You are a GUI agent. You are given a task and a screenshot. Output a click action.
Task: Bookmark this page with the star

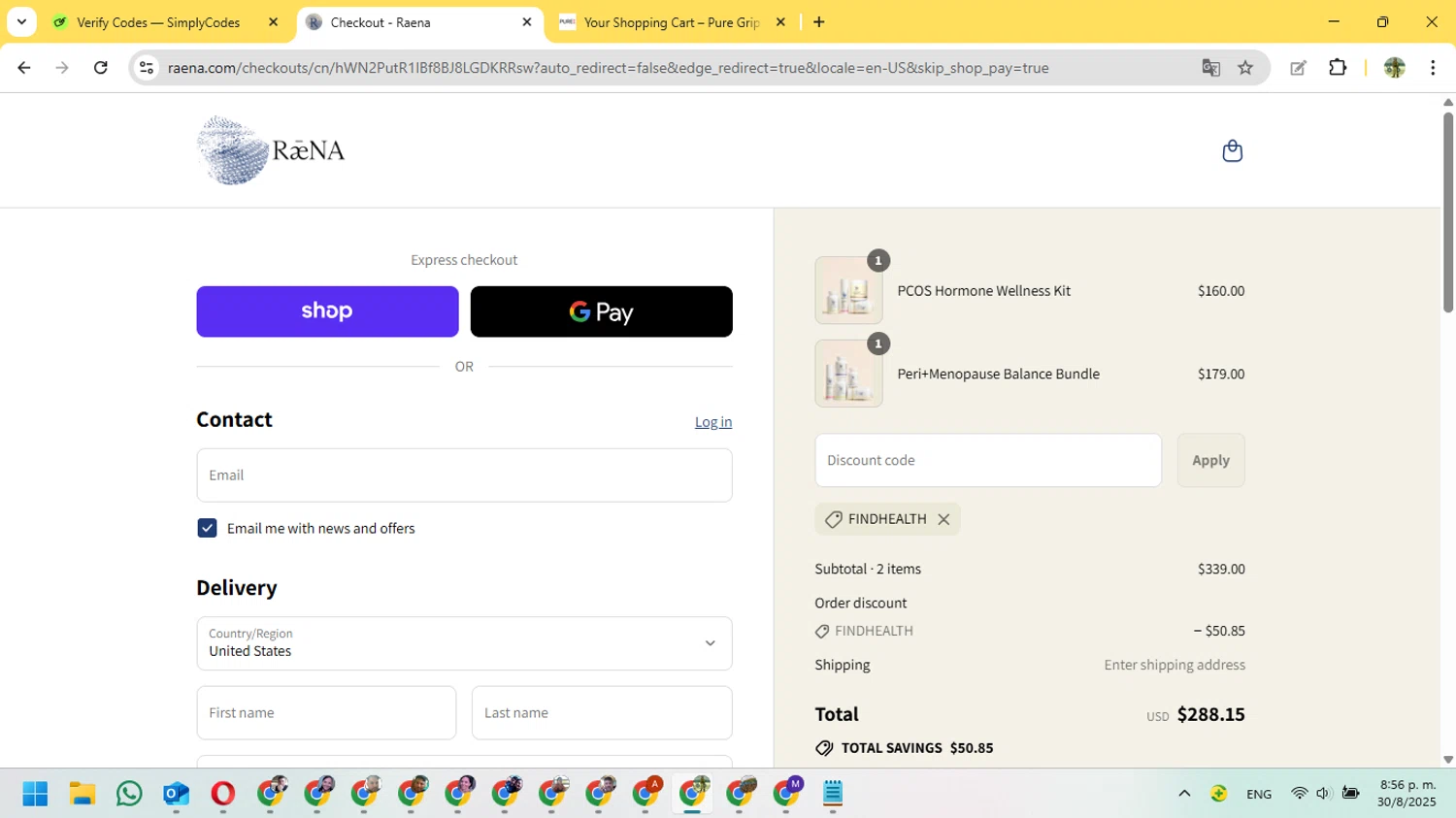click(x=1245, y=68)
